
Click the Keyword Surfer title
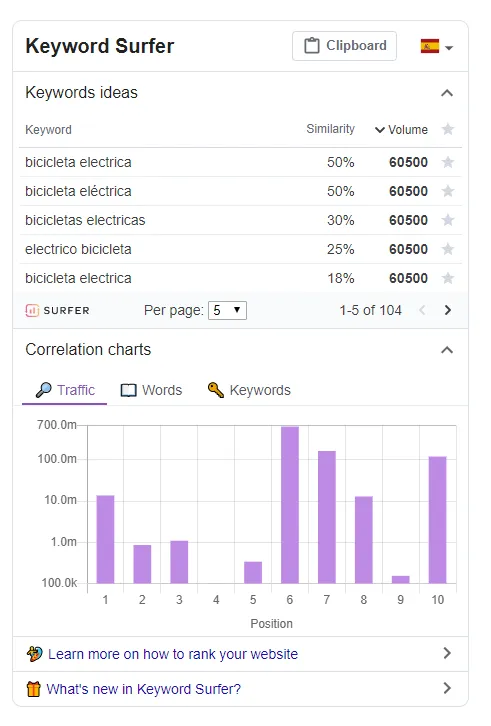click(x=100, y=46)
